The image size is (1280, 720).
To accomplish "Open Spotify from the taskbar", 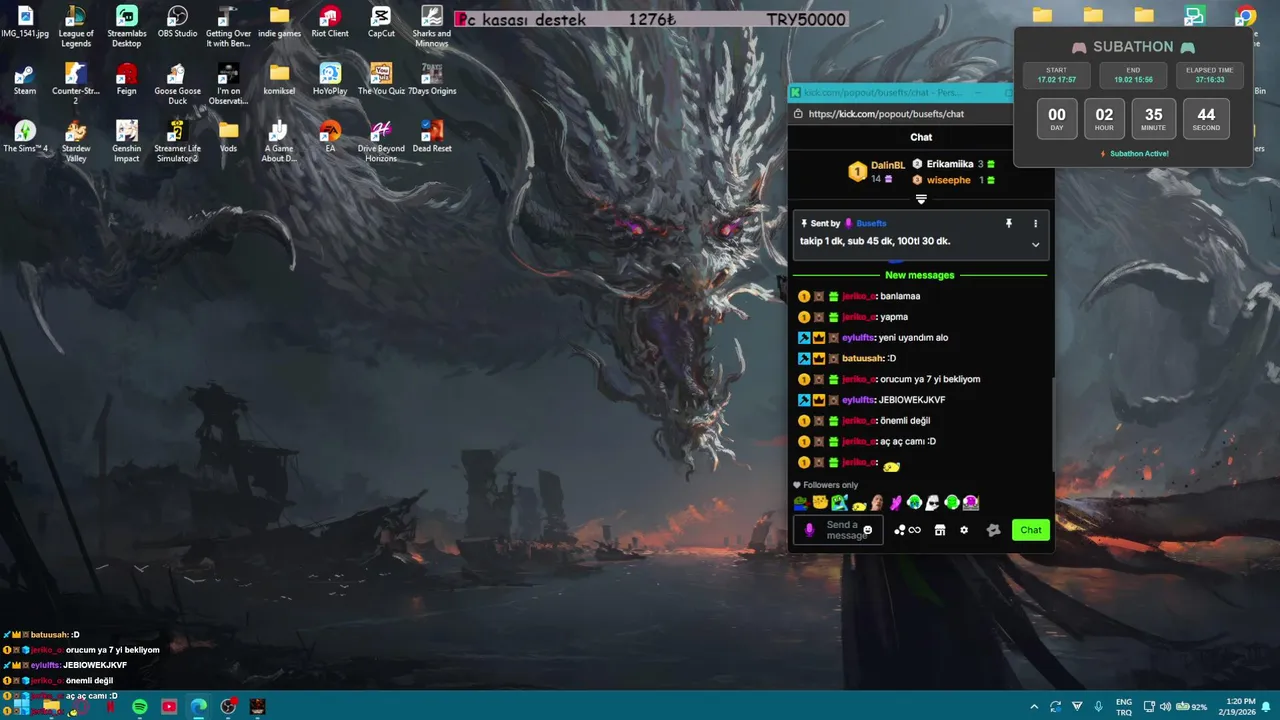I will [140, 707].
